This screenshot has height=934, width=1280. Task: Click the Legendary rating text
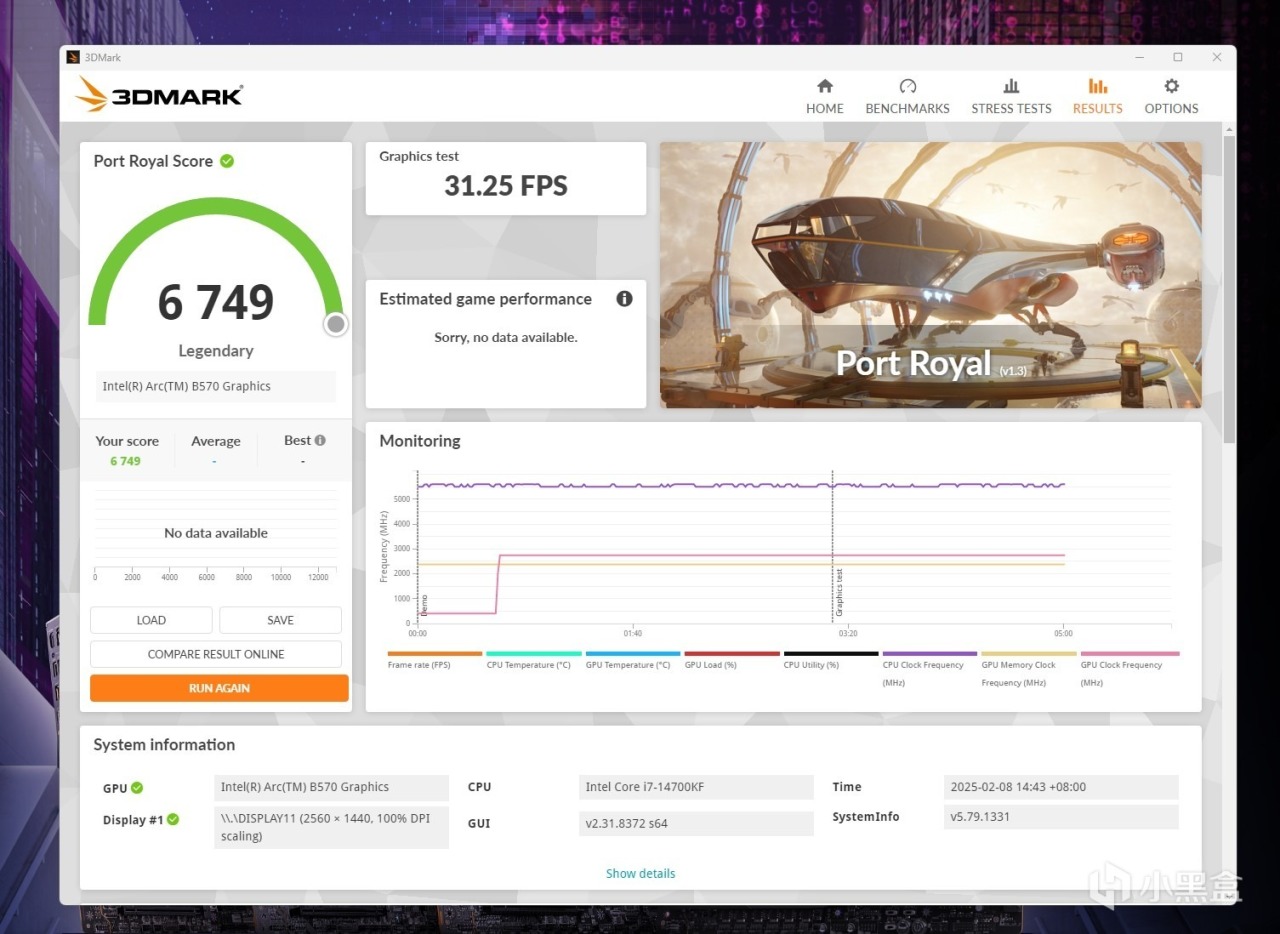(216, 351)
